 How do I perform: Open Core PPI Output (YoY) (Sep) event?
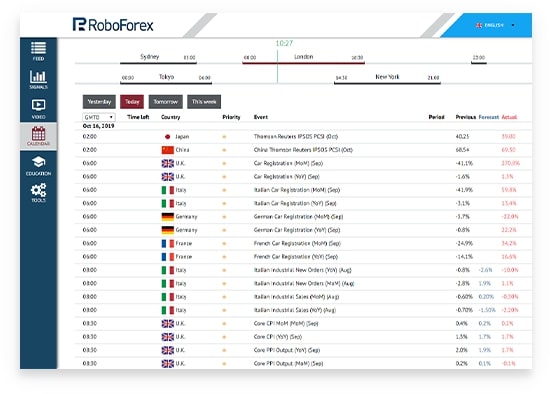(287, 350)
